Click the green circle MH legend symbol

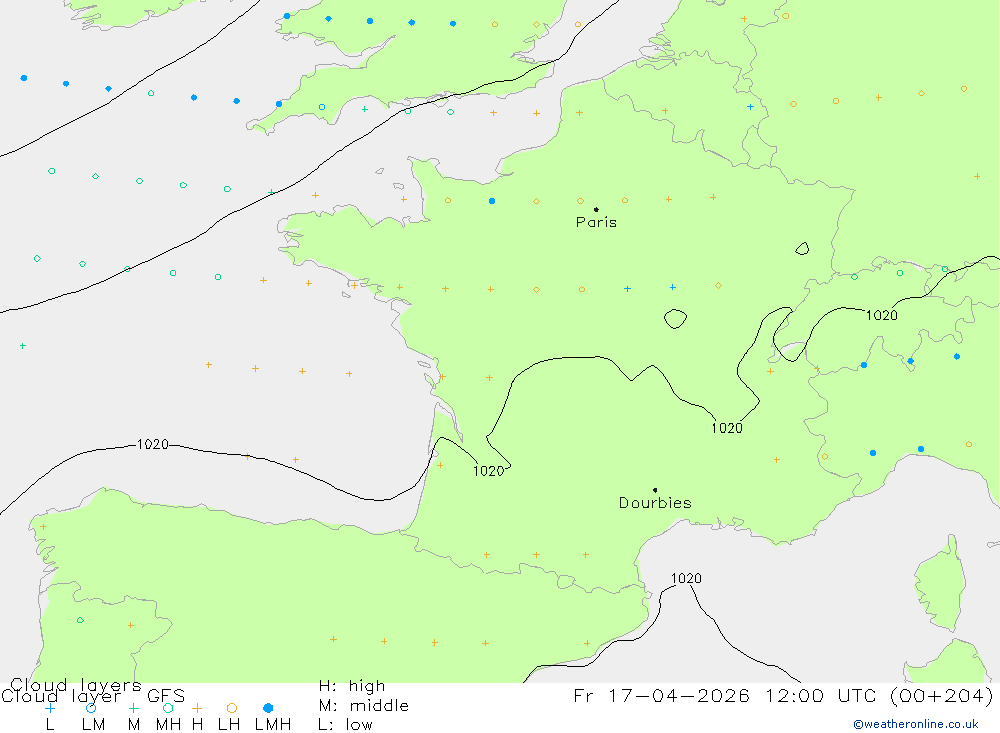(168, 708)
